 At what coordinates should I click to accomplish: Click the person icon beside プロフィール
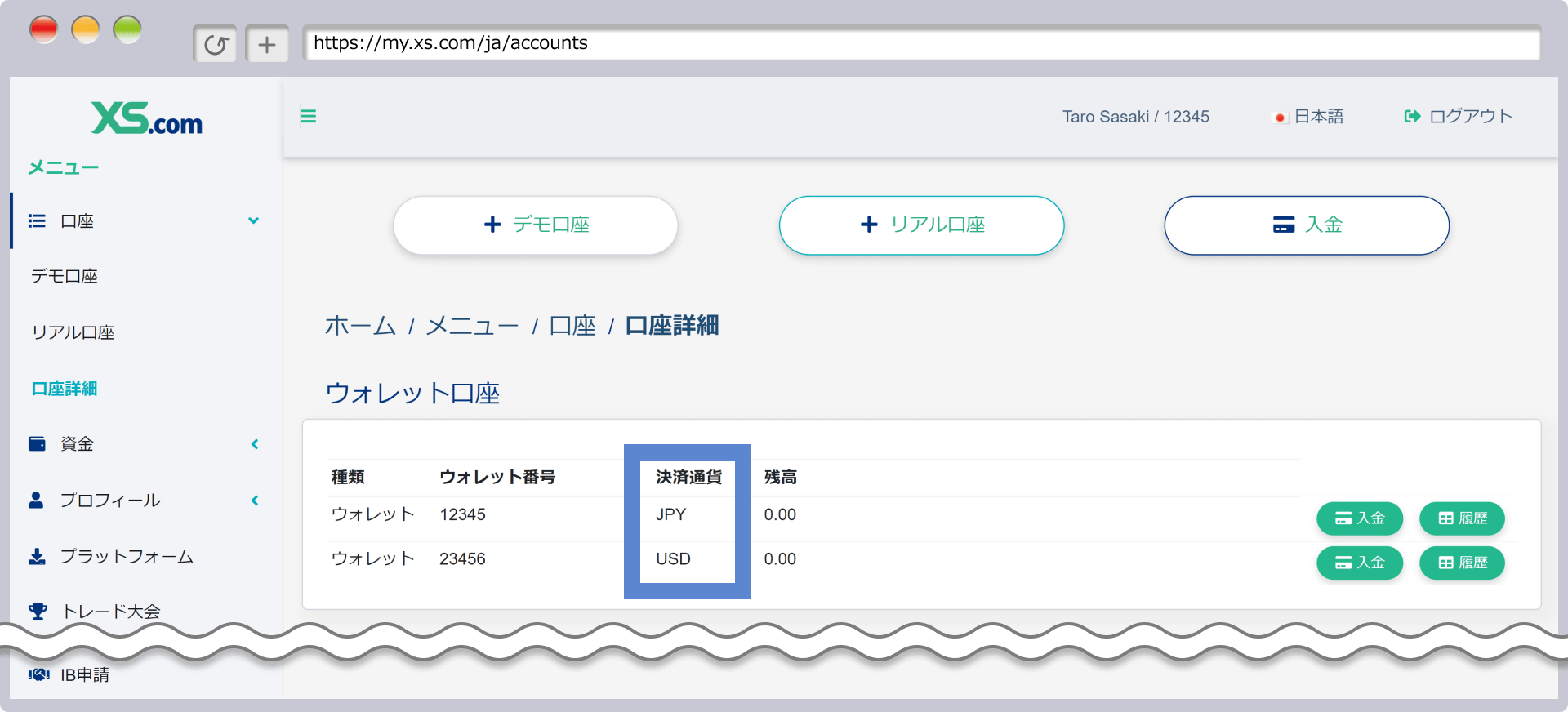pyautogui.click(x=36, y=500)
